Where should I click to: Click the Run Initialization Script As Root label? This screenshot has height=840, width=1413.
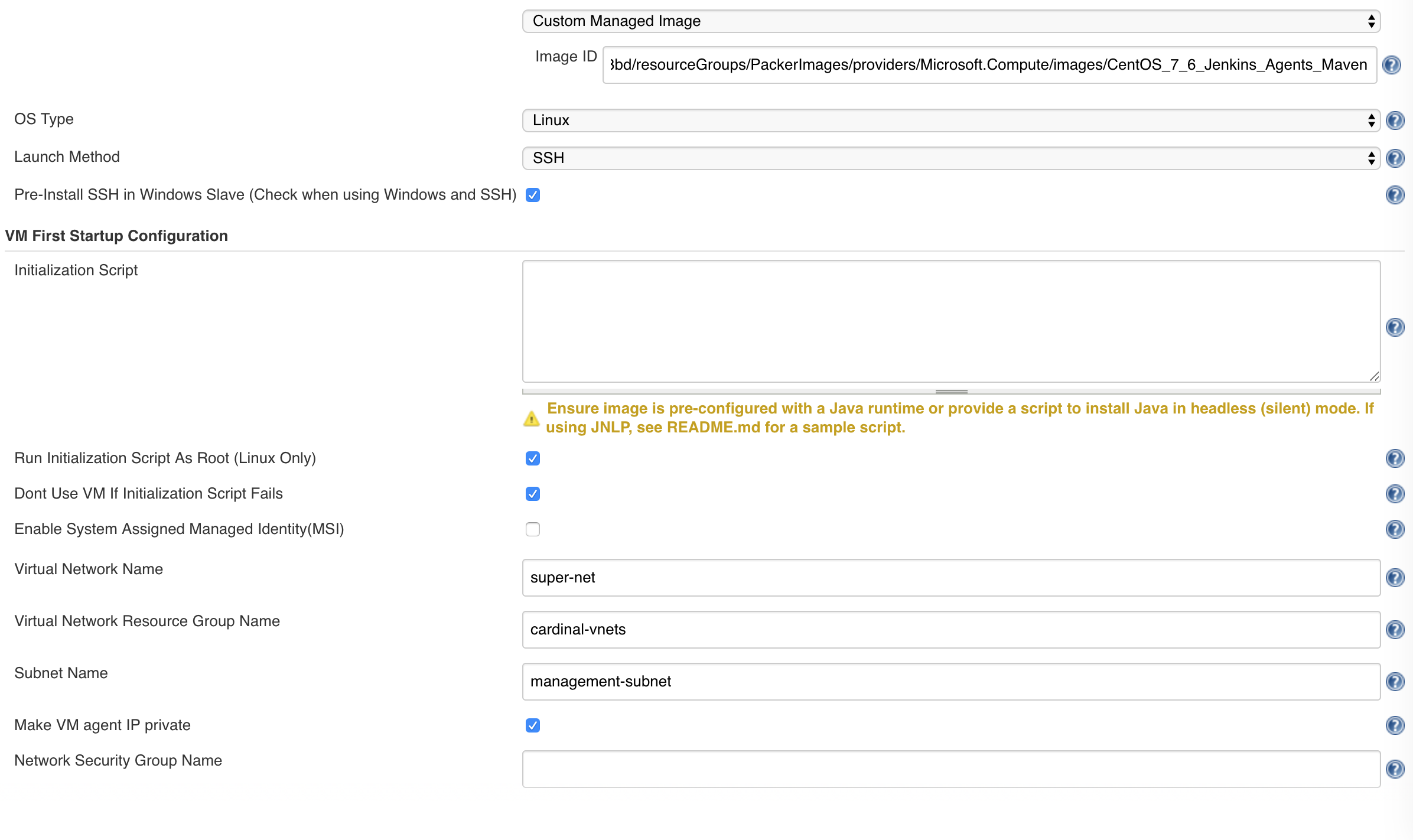(165, 458)
